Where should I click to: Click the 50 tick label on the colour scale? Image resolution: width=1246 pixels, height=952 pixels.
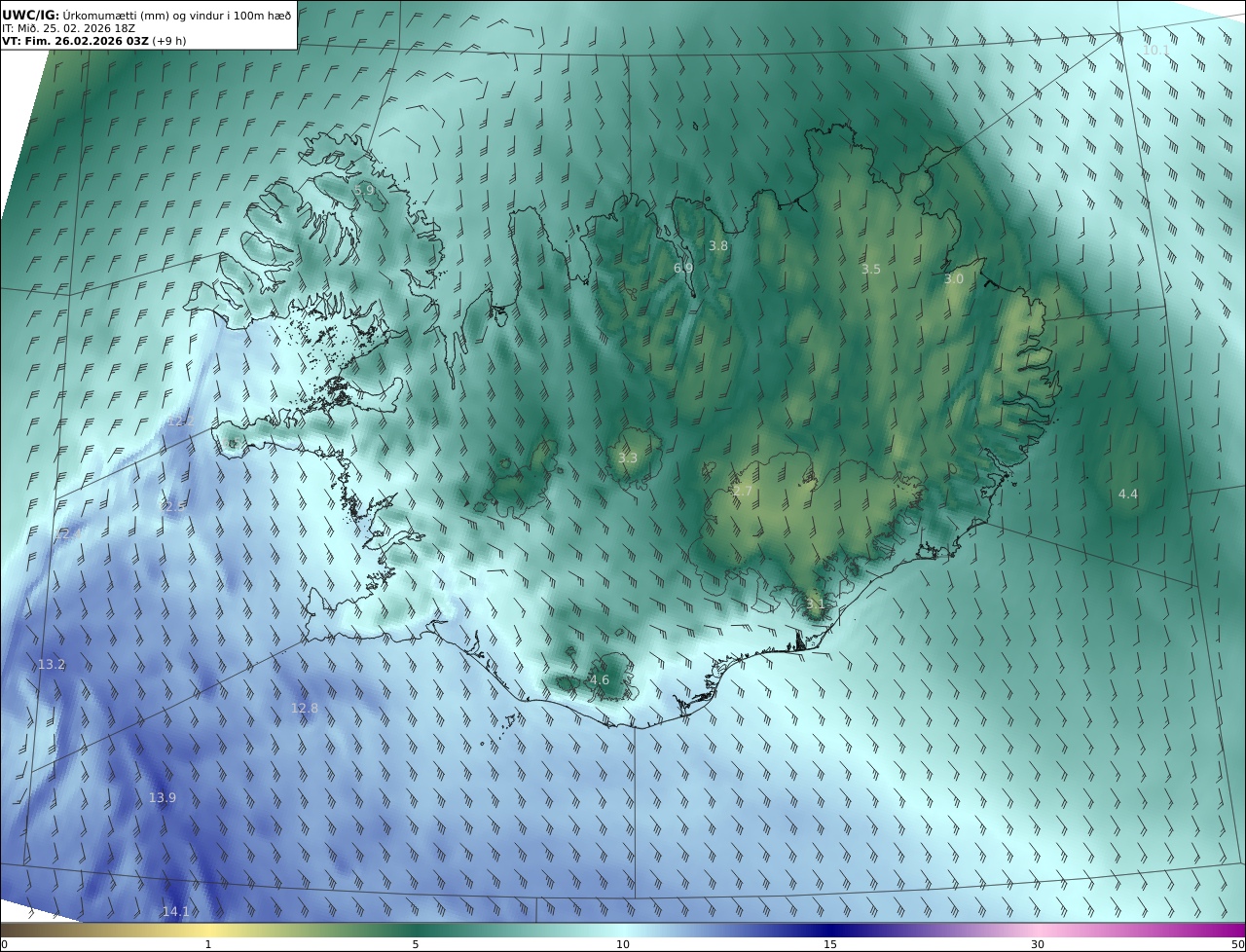1237,945
